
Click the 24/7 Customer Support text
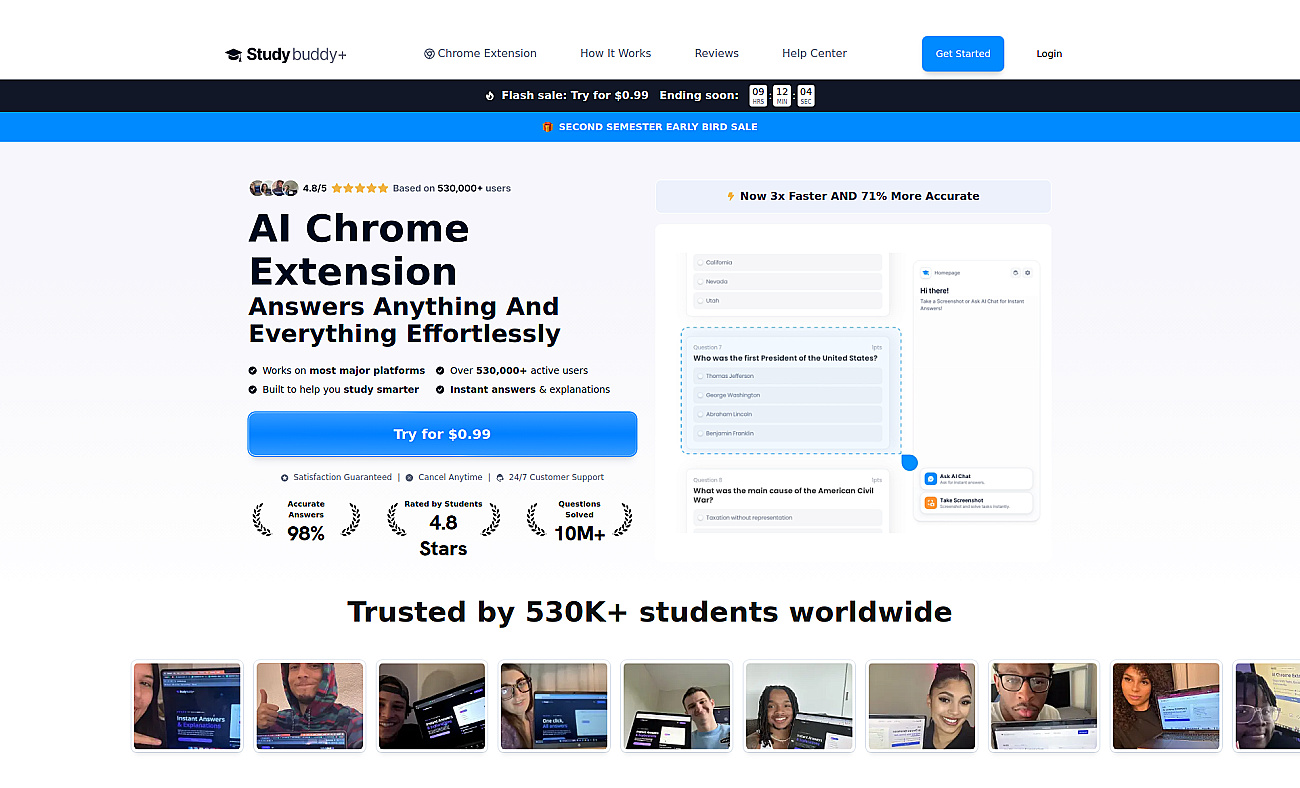pos(556,478)
